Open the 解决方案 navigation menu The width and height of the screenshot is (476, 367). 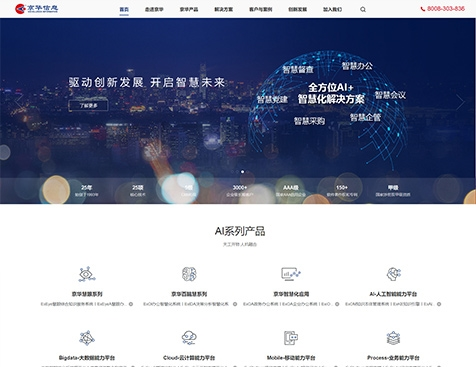pyautogui.click(x=224, y=9)
